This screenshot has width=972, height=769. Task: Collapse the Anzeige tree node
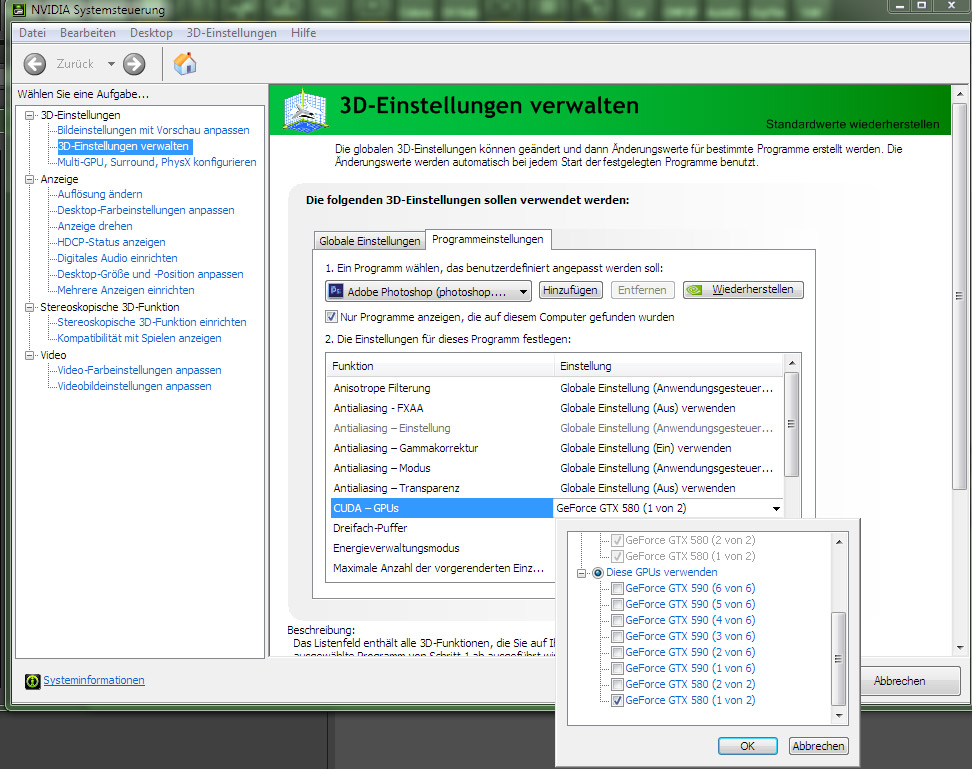click(x=29, y=179)
